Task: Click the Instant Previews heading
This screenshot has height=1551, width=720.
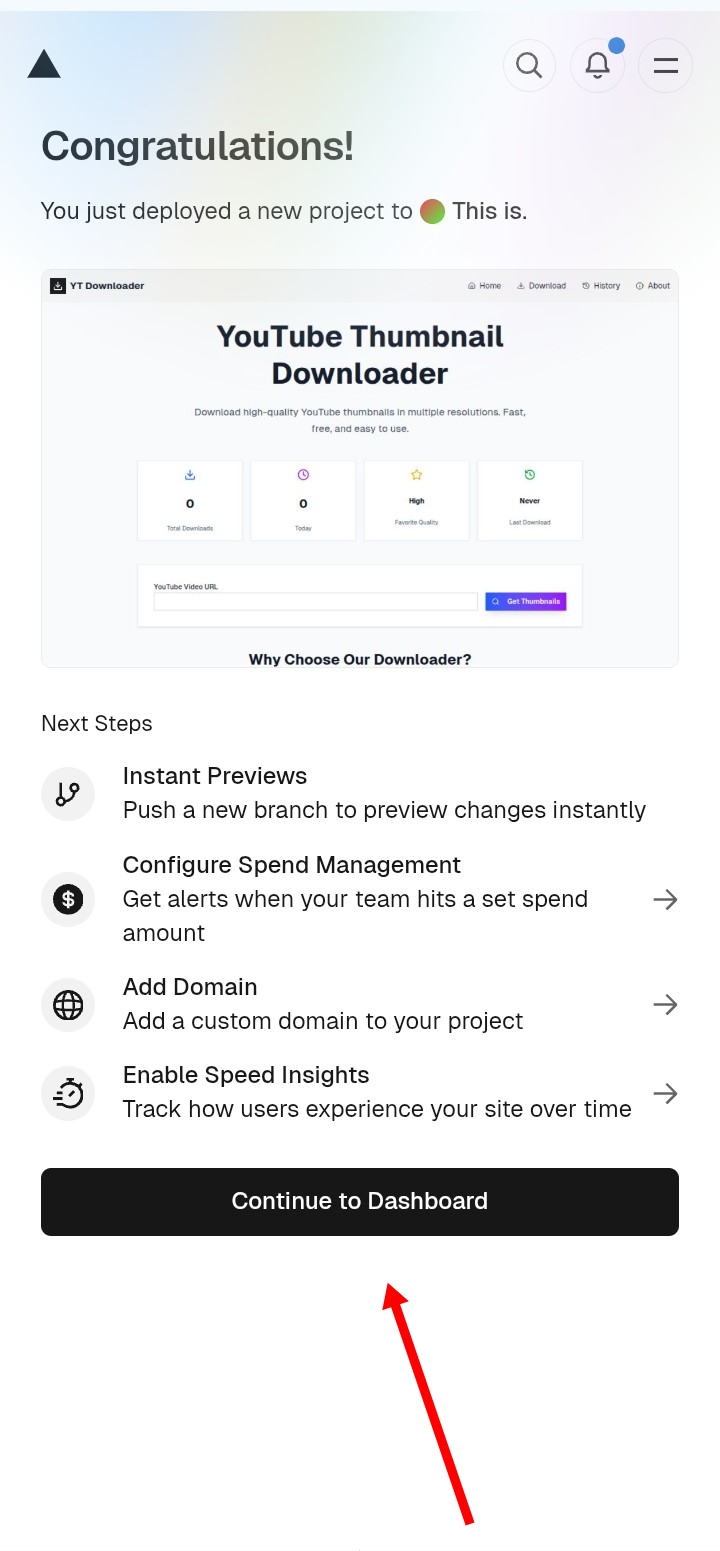Action: [215, 776]
